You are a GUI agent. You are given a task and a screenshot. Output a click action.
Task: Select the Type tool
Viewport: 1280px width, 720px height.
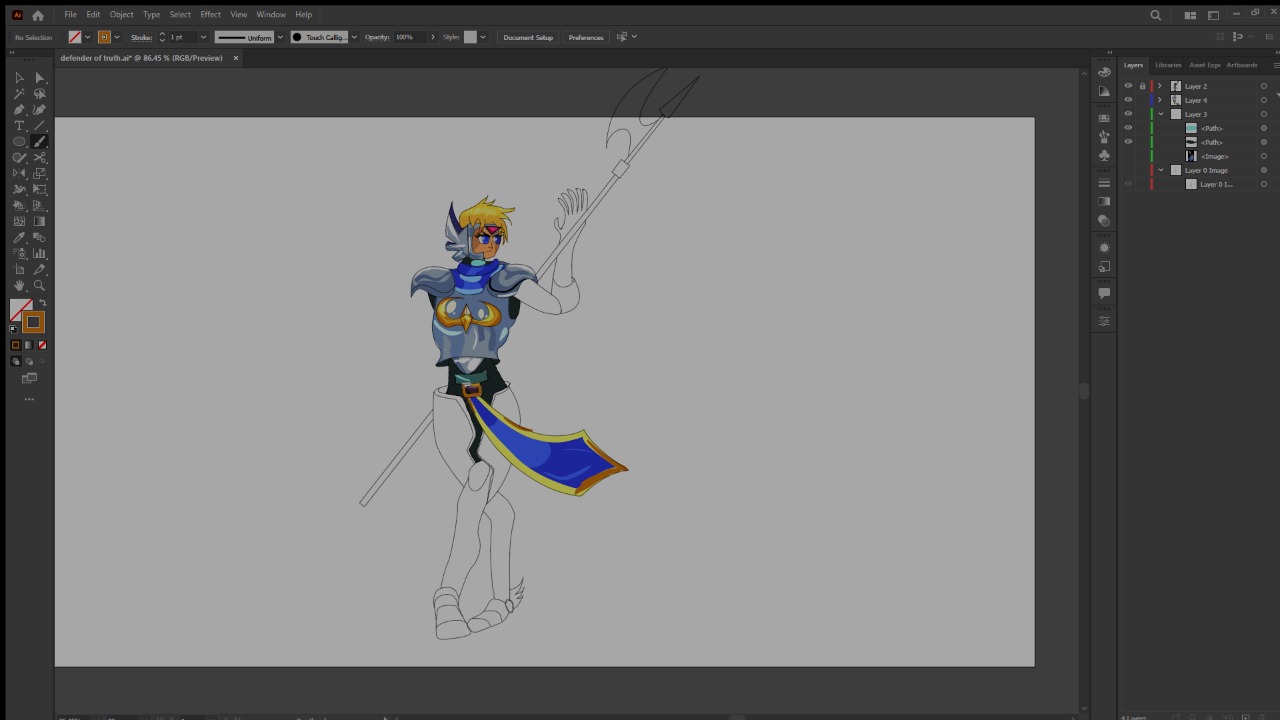[x=19, y=126]
